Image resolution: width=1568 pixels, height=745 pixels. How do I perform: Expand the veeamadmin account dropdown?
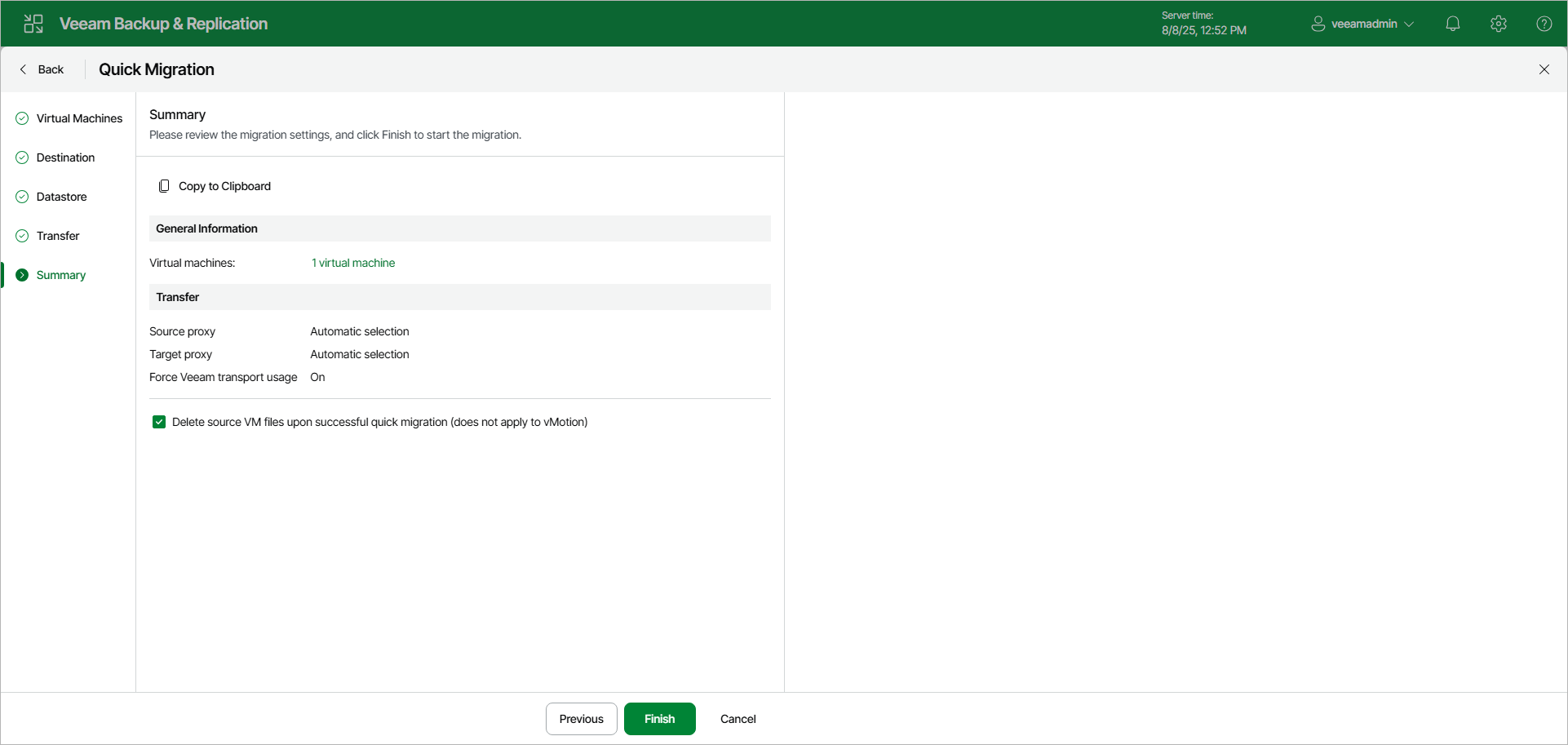pyautogui.click(x=1409, y=24)
